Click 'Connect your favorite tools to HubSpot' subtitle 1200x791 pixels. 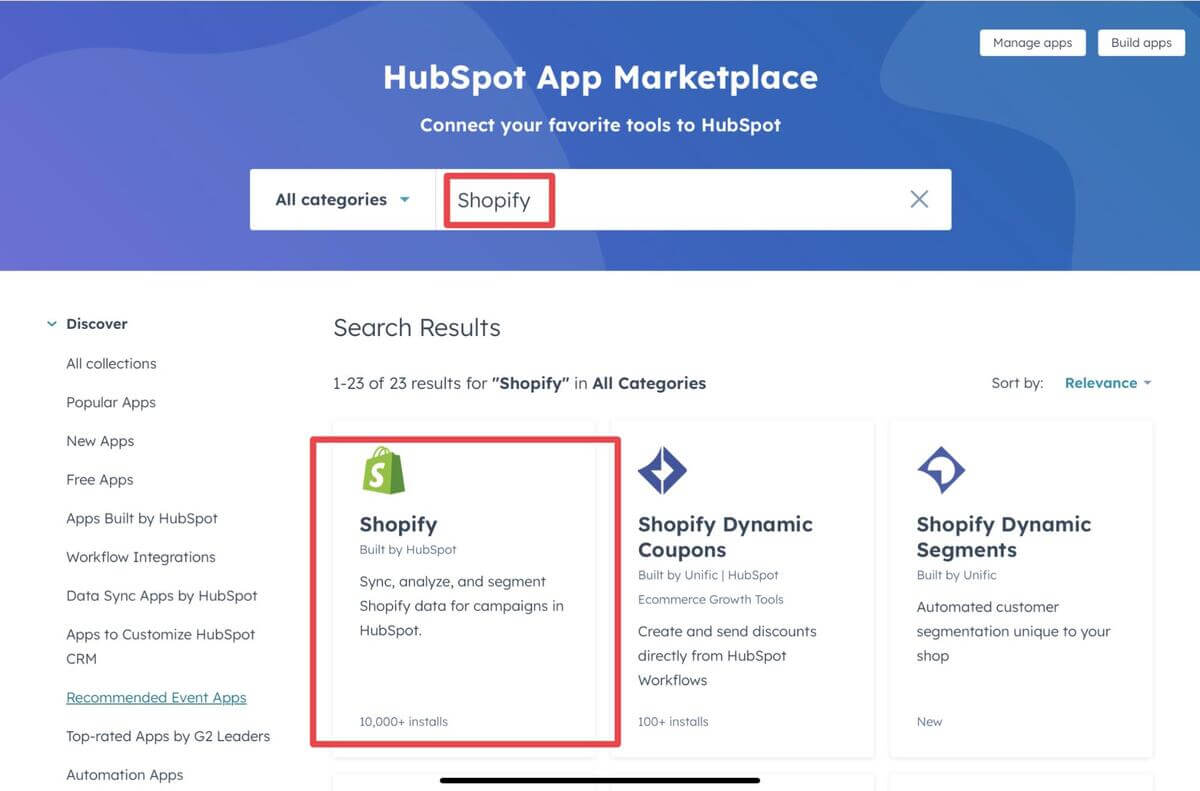pos(600,125)
